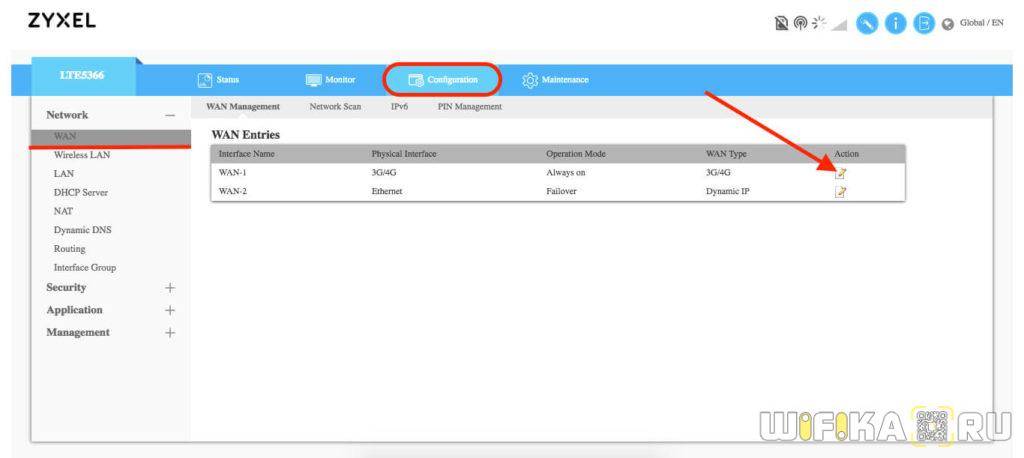Open the blue information icon
Image resolution: width=1024 pixels, height=458 pixels.
click(x=895, y=24)
